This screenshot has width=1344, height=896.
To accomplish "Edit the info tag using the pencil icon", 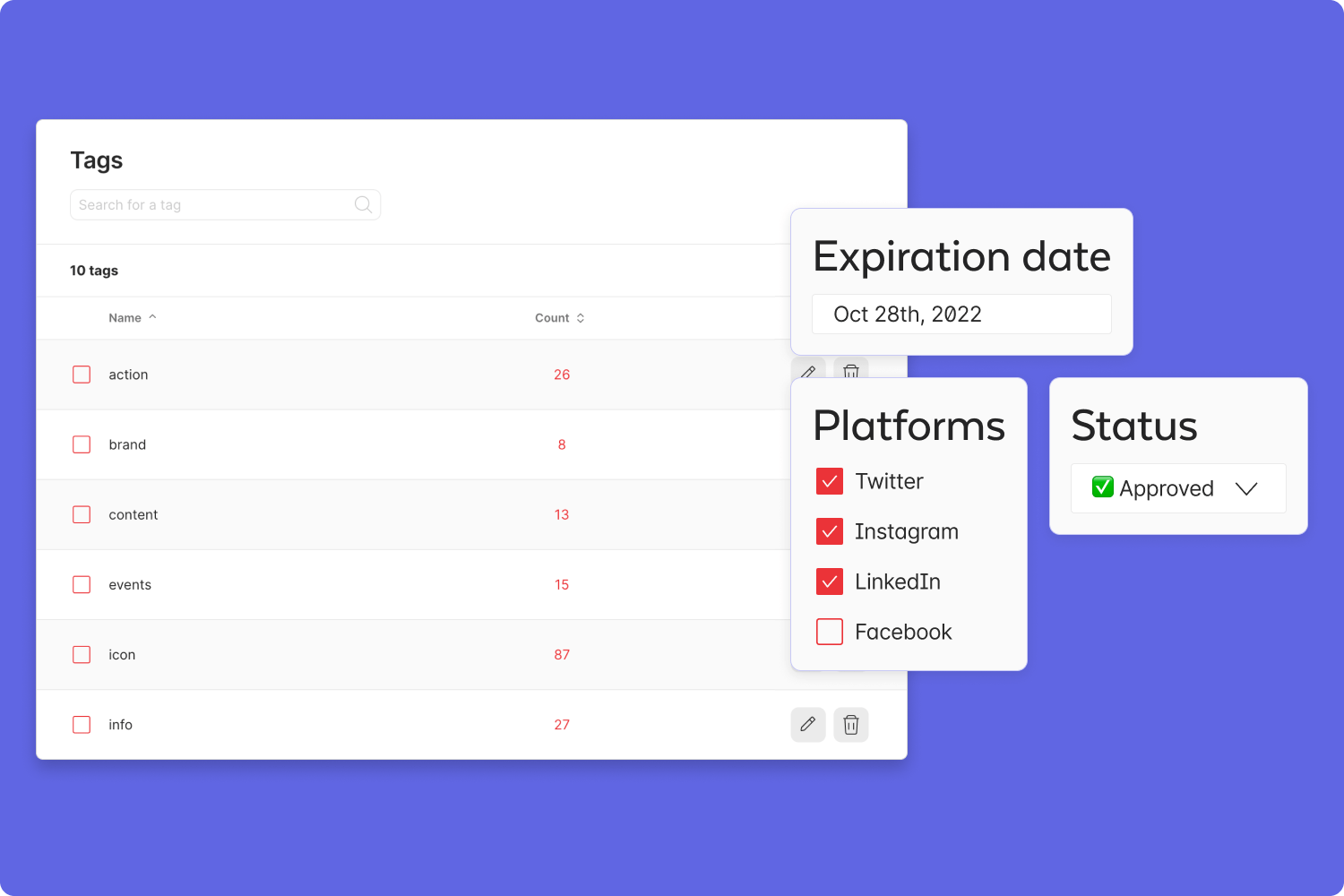I will click(808, 724).
